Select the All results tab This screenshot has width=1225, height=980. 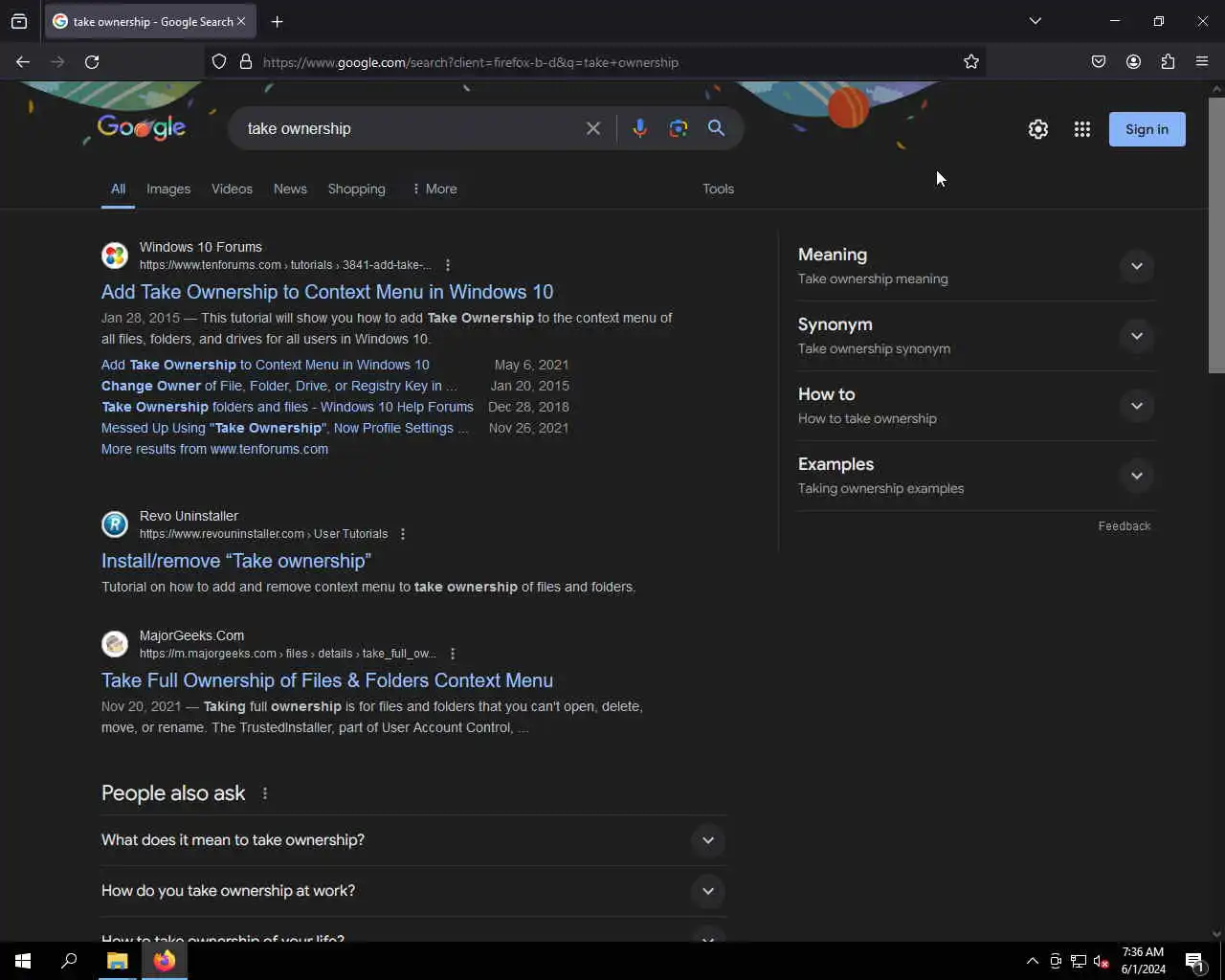tap(118, 189)
